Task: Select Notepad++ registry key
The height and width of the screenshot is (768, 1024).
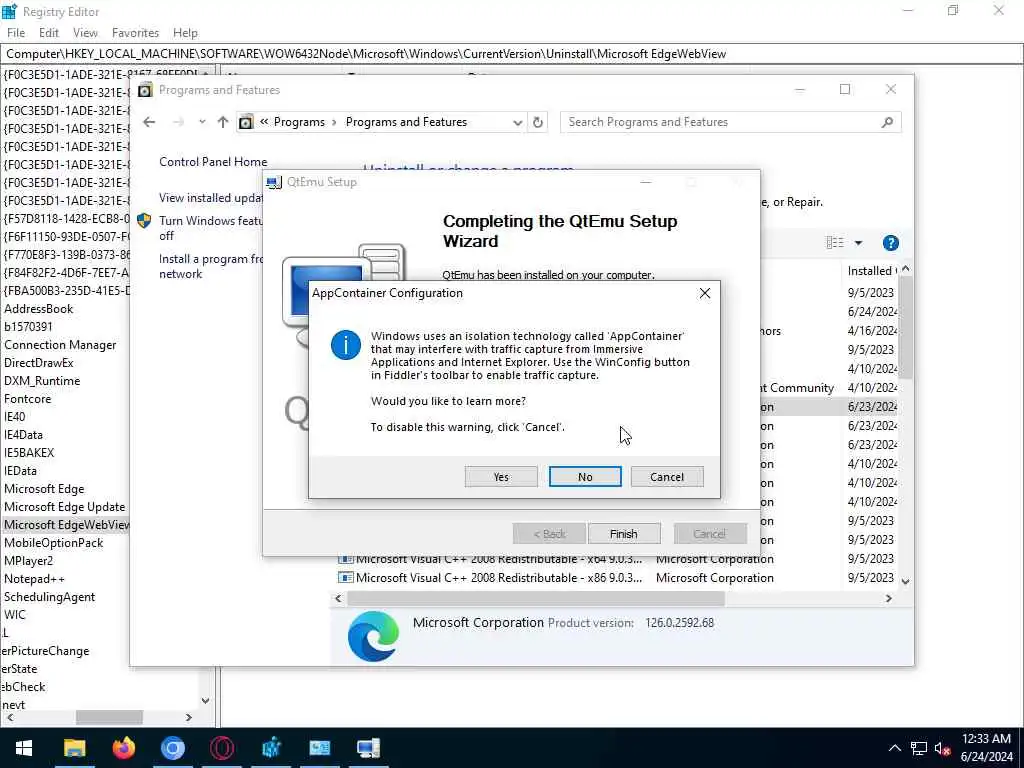Action: coord(34,579)
